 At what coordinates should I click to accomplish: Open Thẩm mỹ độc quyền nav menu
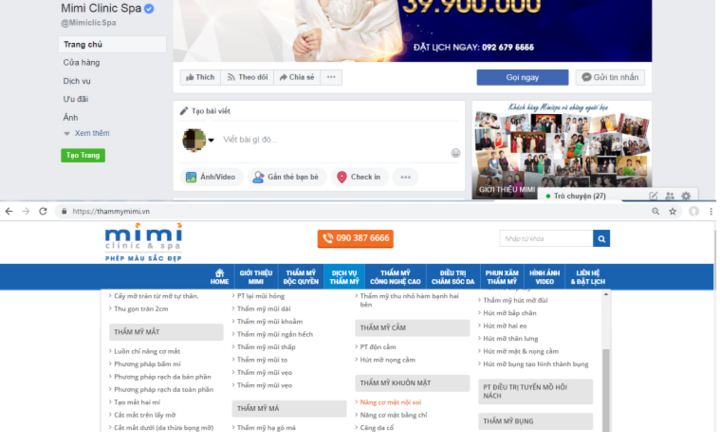[301, 277]
